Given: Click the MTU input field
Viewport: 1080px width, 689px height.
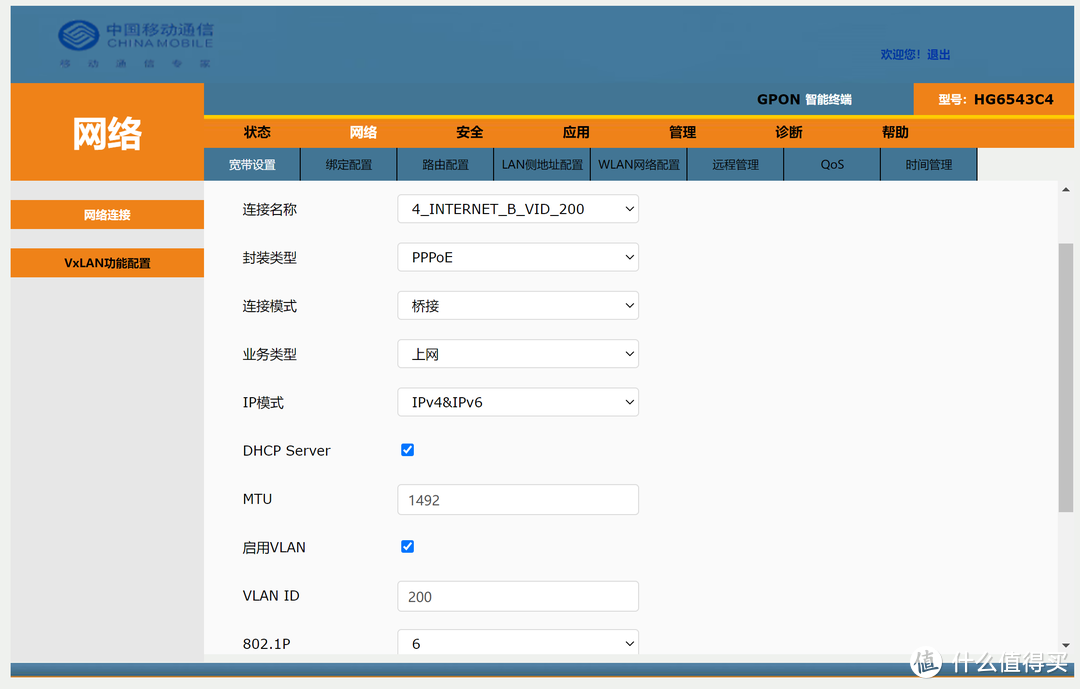Looking at the screenshot, I should click(x=517, y=499).
